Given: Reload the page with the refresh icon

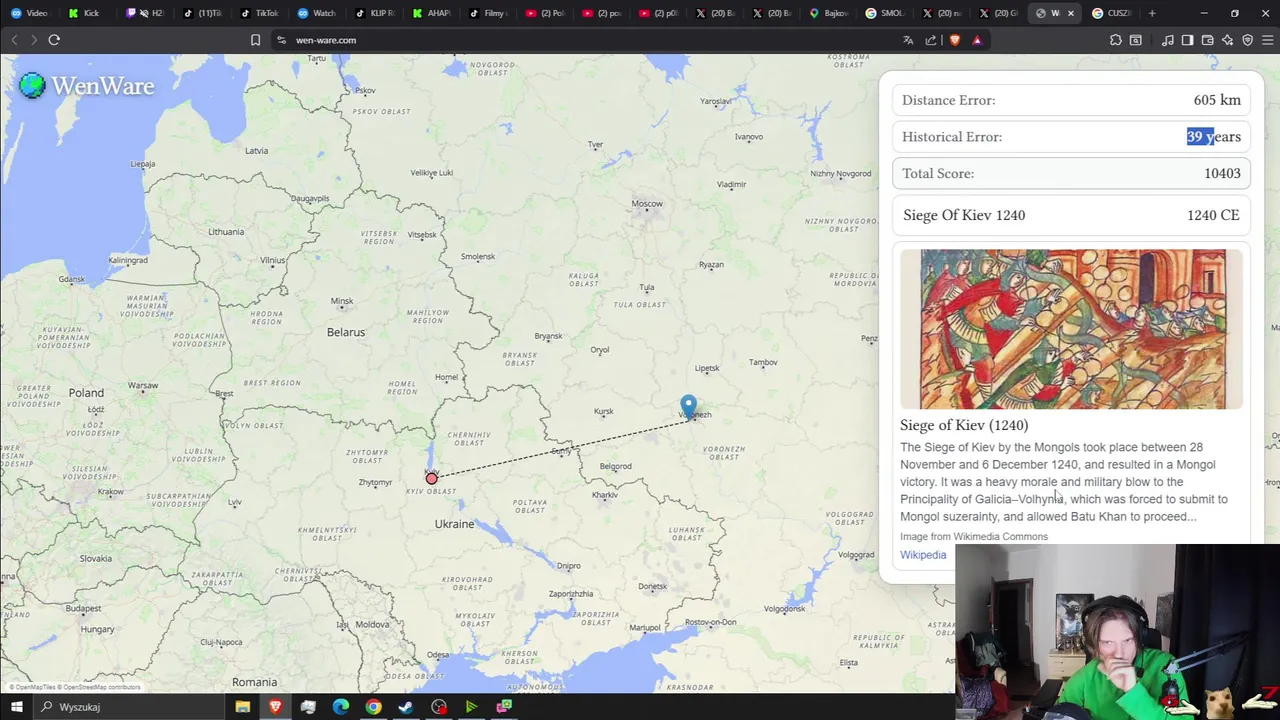Looking at the screenshot, I should pyautogui.click(x=54, y=40).
